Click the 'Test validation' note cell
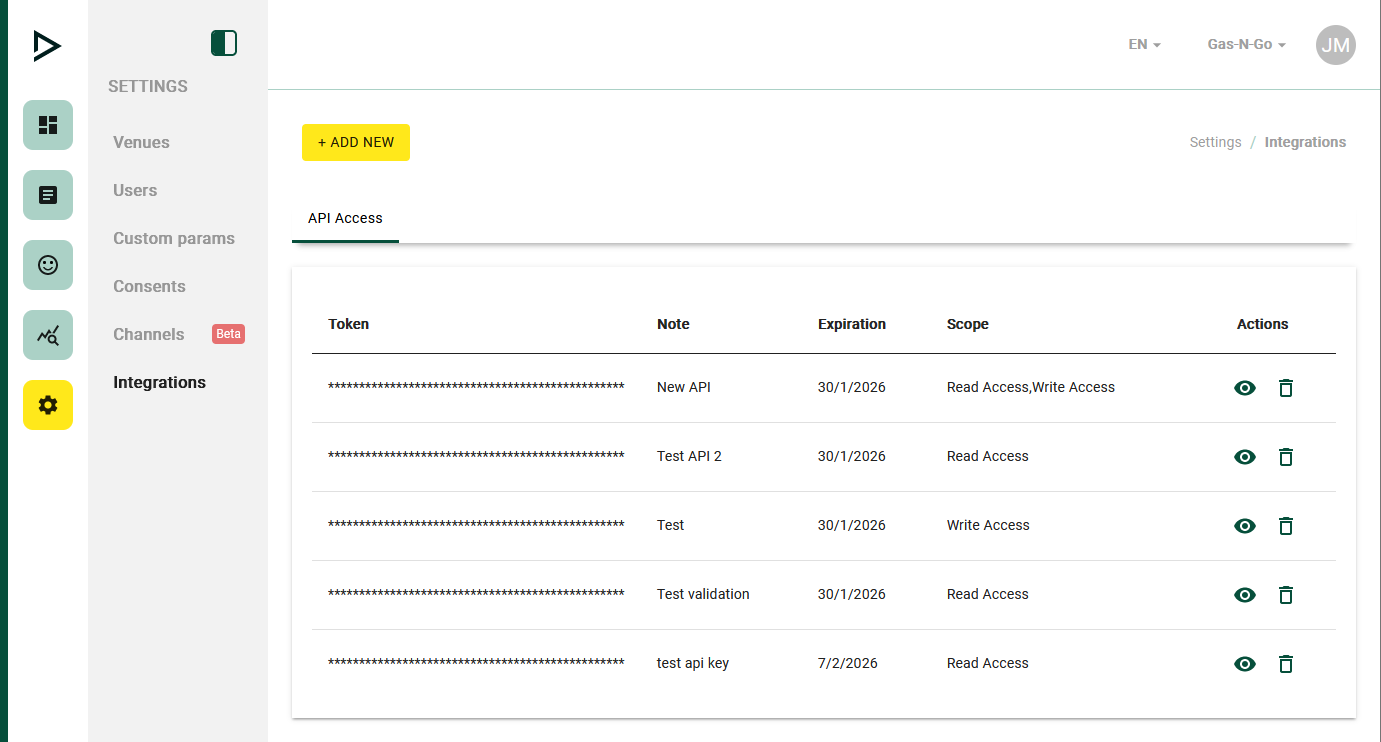 click(x=703, y=594)
